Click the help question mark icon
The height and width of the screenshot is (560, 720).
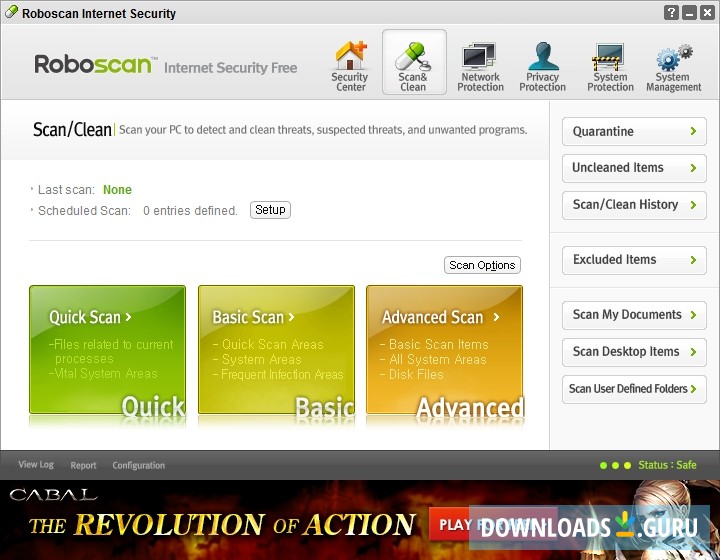(671, 13)
